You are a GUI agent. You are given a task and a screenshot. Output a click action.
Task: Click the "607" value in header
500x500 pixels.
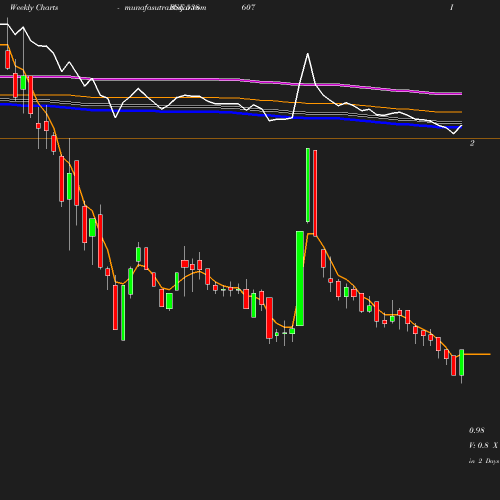click(248, 7)
